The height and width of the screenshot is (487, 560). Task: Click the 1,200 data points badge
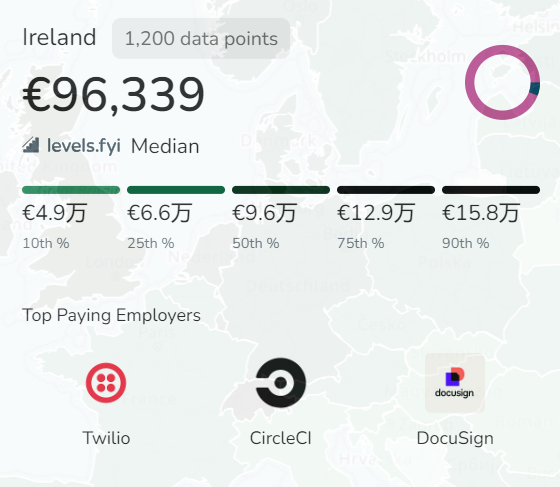pos(201,39)
